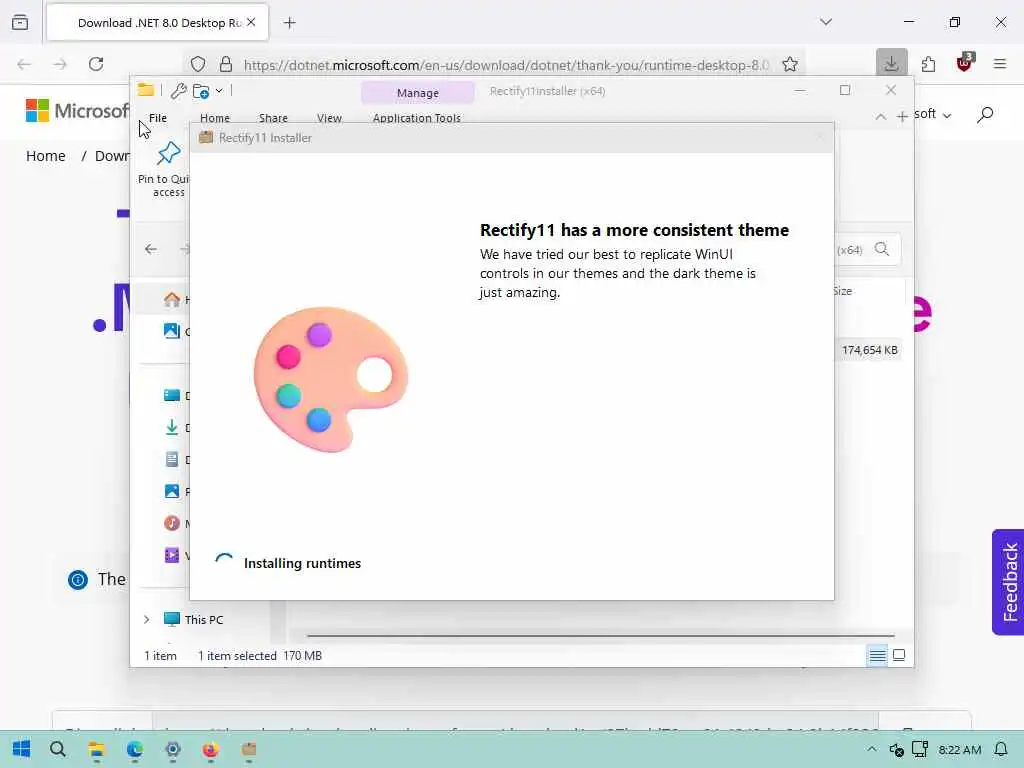Reload the page in Firefox
This screenshot has width=1024, height=768.
tap(96, 64)
